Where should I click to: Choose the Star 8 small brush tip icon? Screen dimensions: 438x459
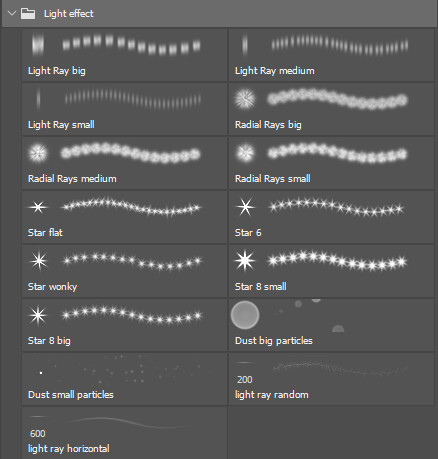click(x=245, y=260)
